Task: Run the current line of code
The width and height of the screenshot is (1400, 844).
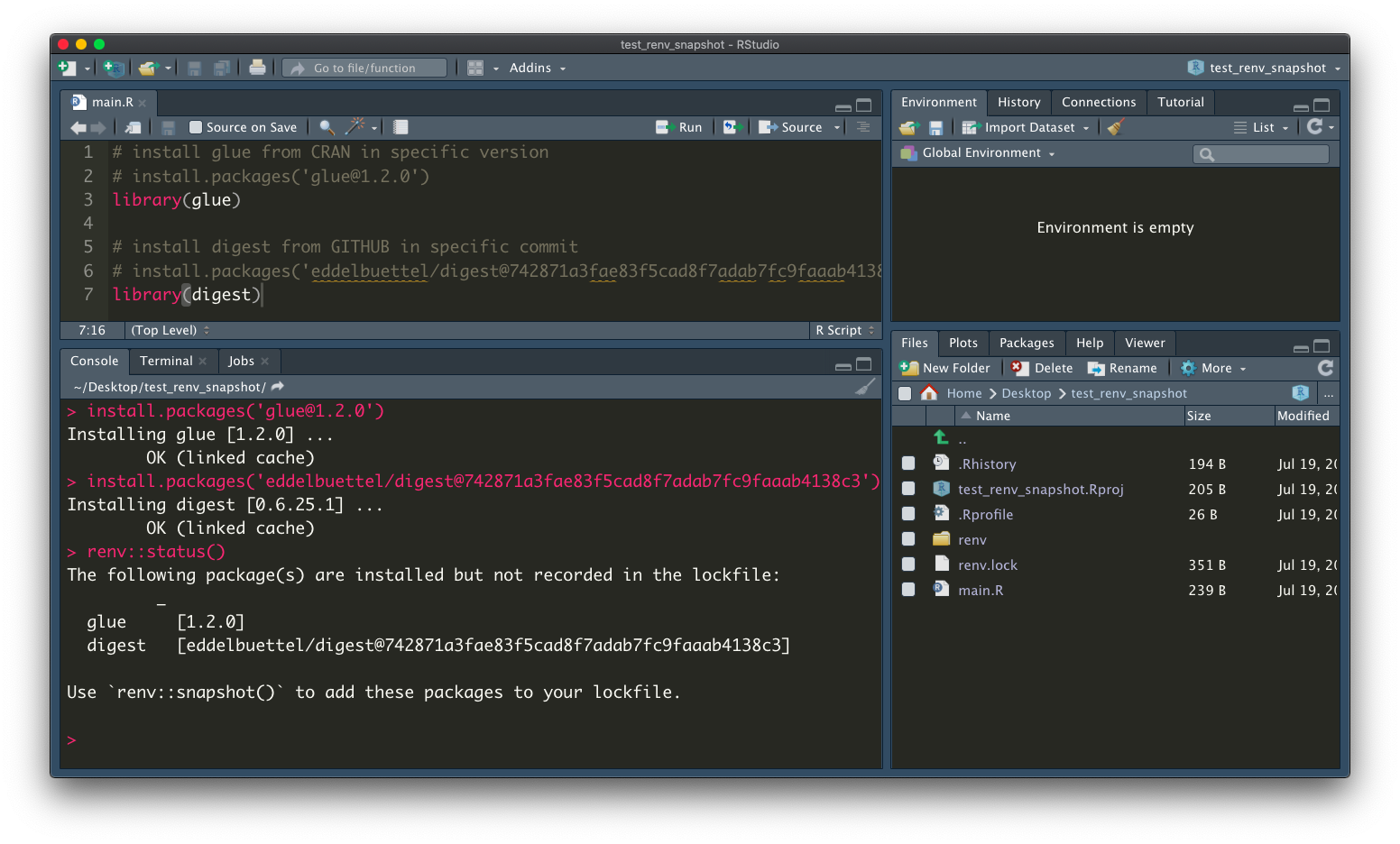Action: (679, 127)
